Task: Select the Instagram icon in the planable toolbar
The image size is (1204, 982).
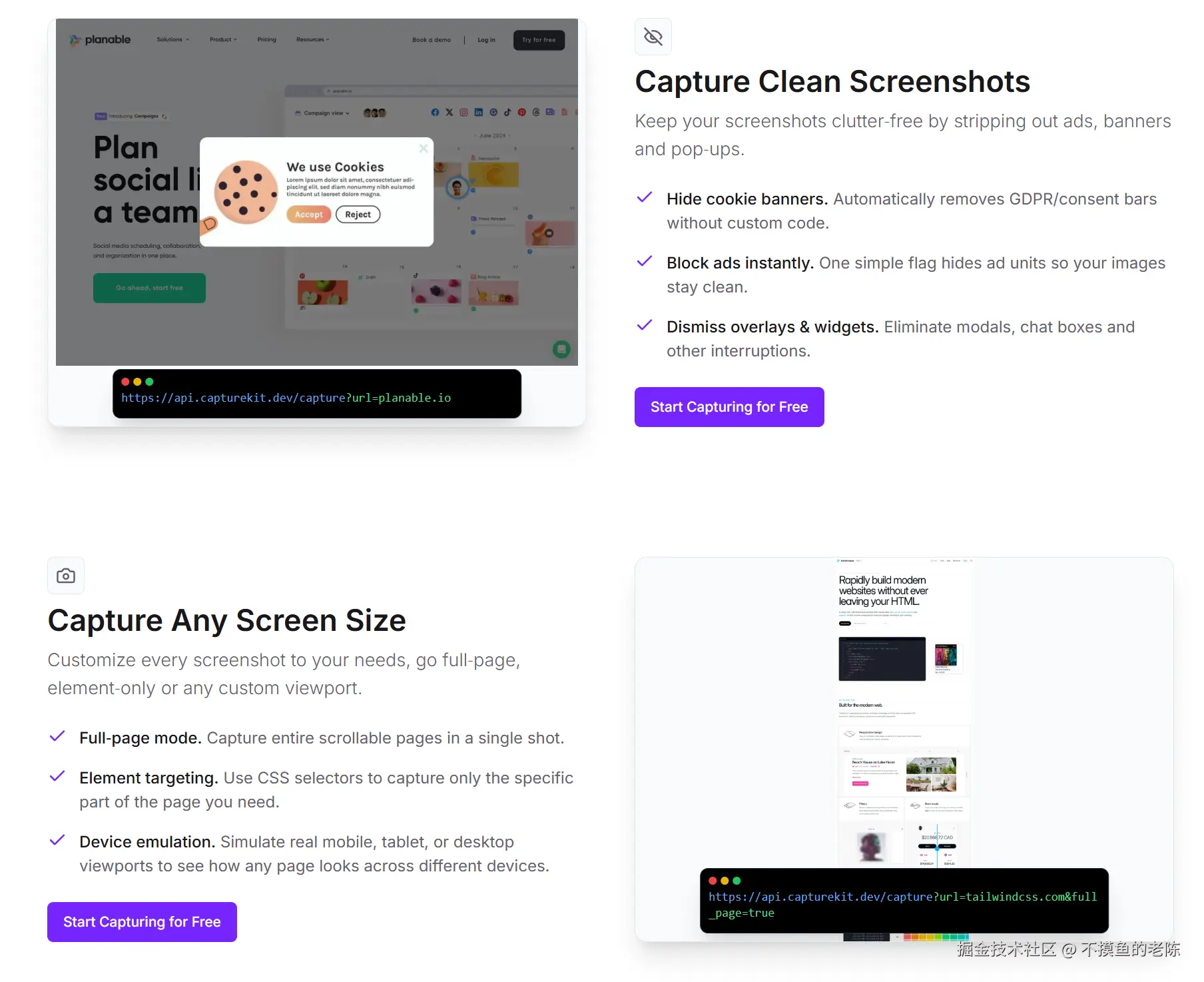Action: [x=463, y=113]
